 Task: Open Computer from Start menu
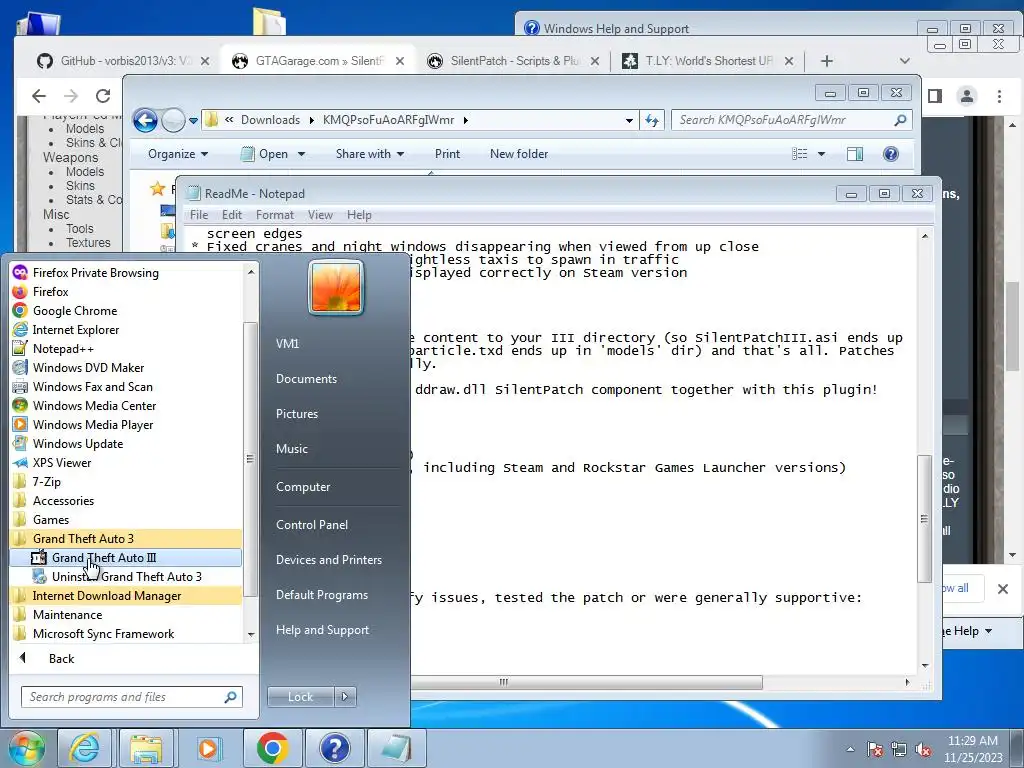(x=303, y=487)
